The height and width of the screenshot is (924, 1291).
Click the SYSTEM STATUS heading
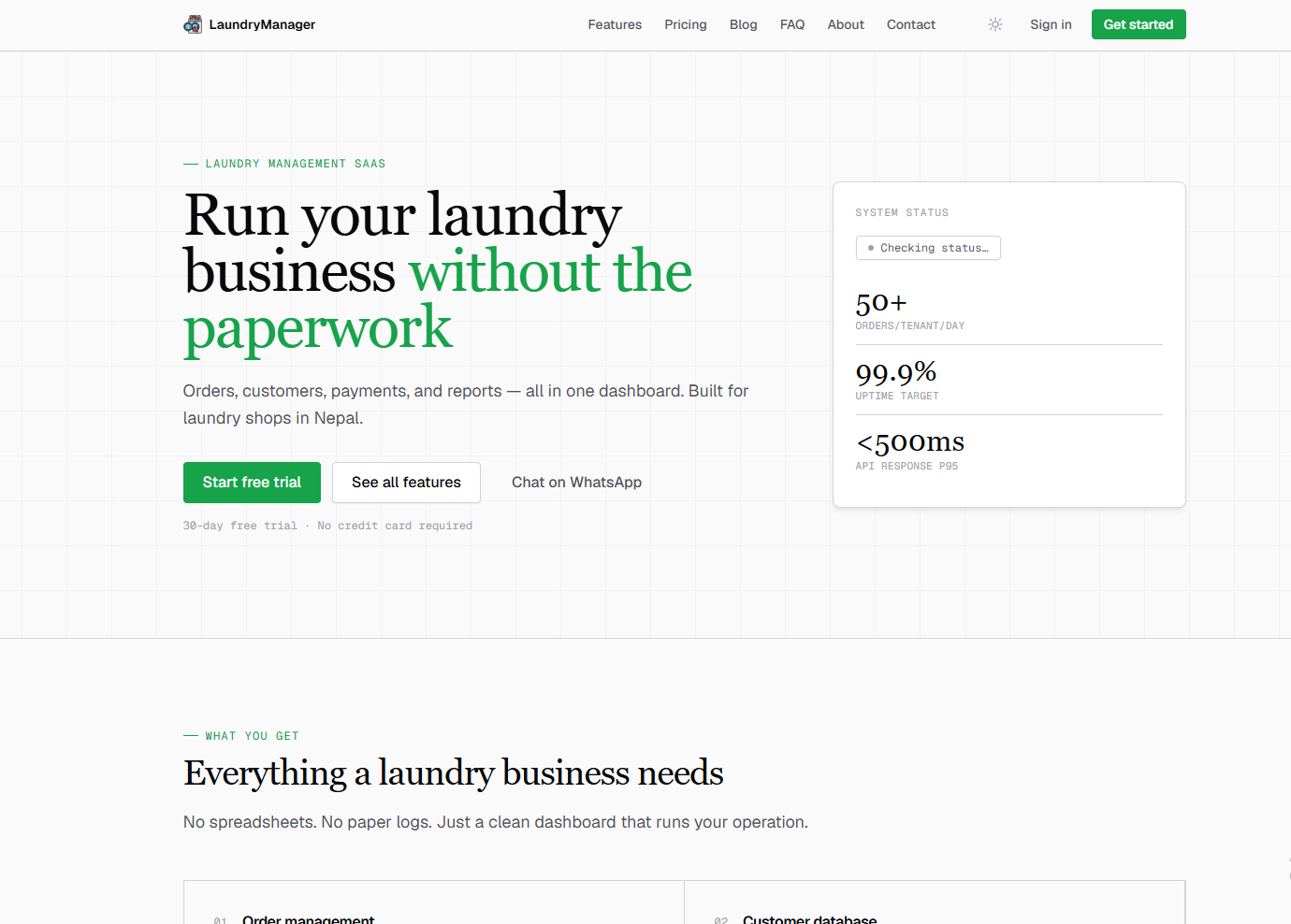point(902,213)
